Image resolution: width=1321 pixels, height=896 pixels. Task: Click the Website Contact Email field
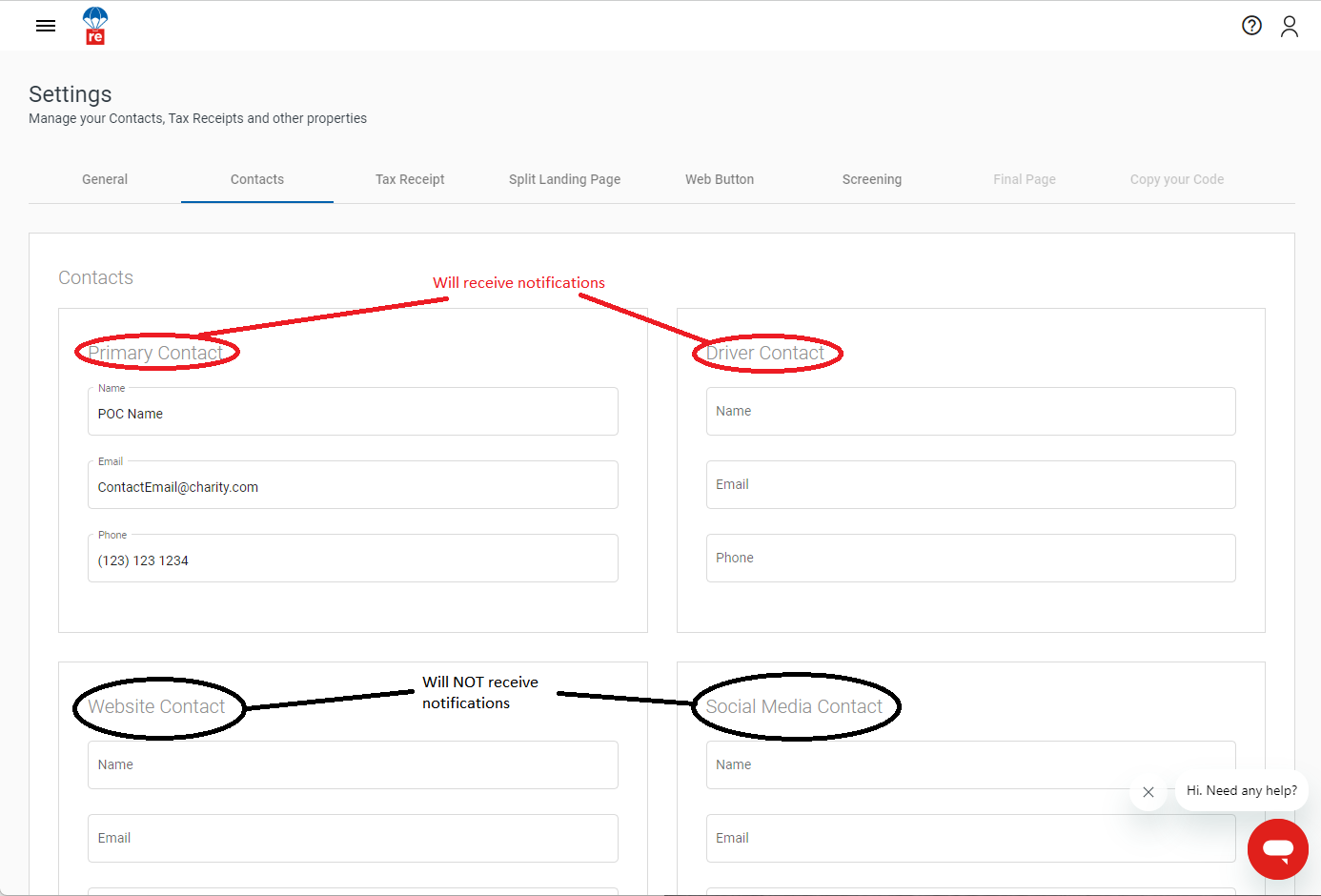pyautogui.click(x=353, y=839)
